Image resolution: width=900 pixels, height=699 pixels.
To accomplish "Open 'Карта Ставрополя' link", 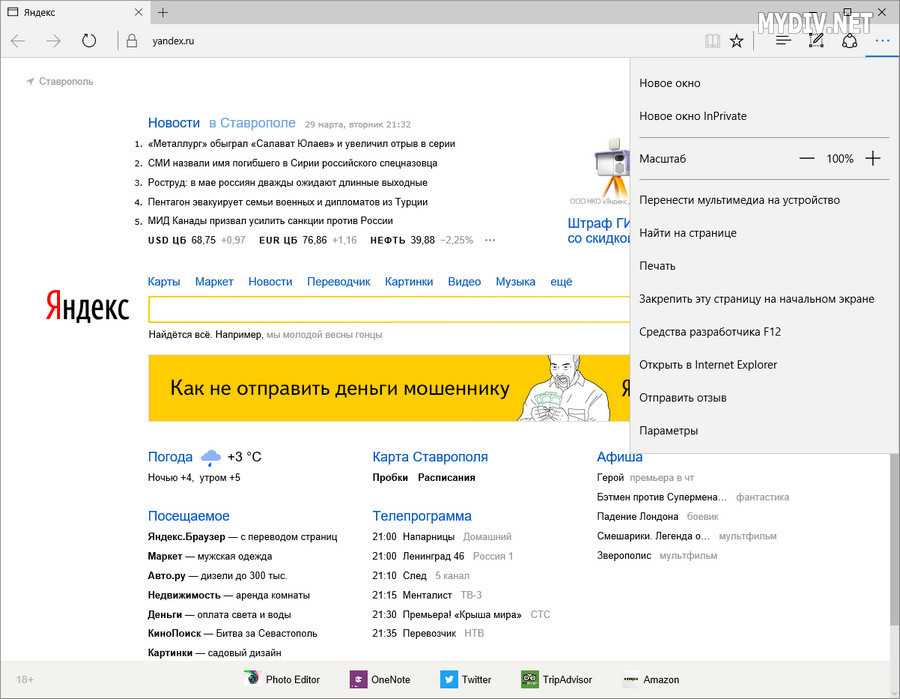I will click(x=430, y=457).
